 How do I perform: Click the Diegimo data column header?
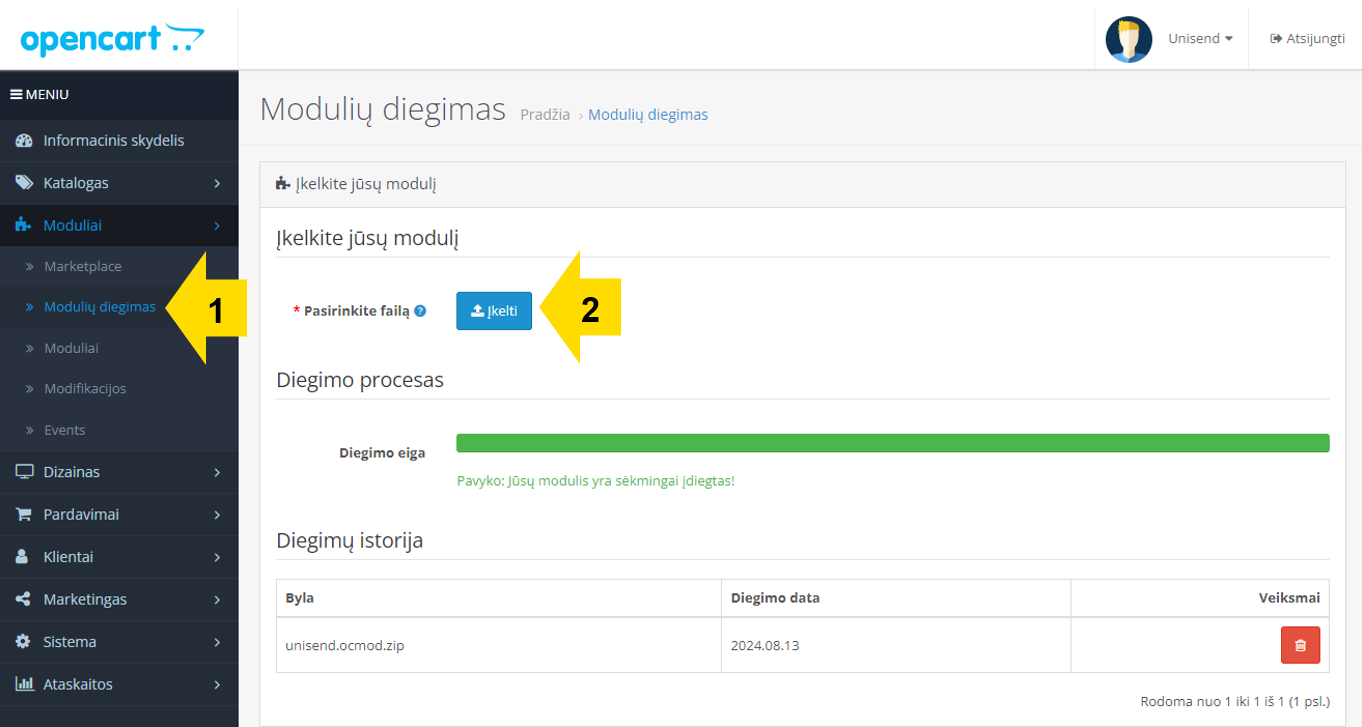(895, 598)
